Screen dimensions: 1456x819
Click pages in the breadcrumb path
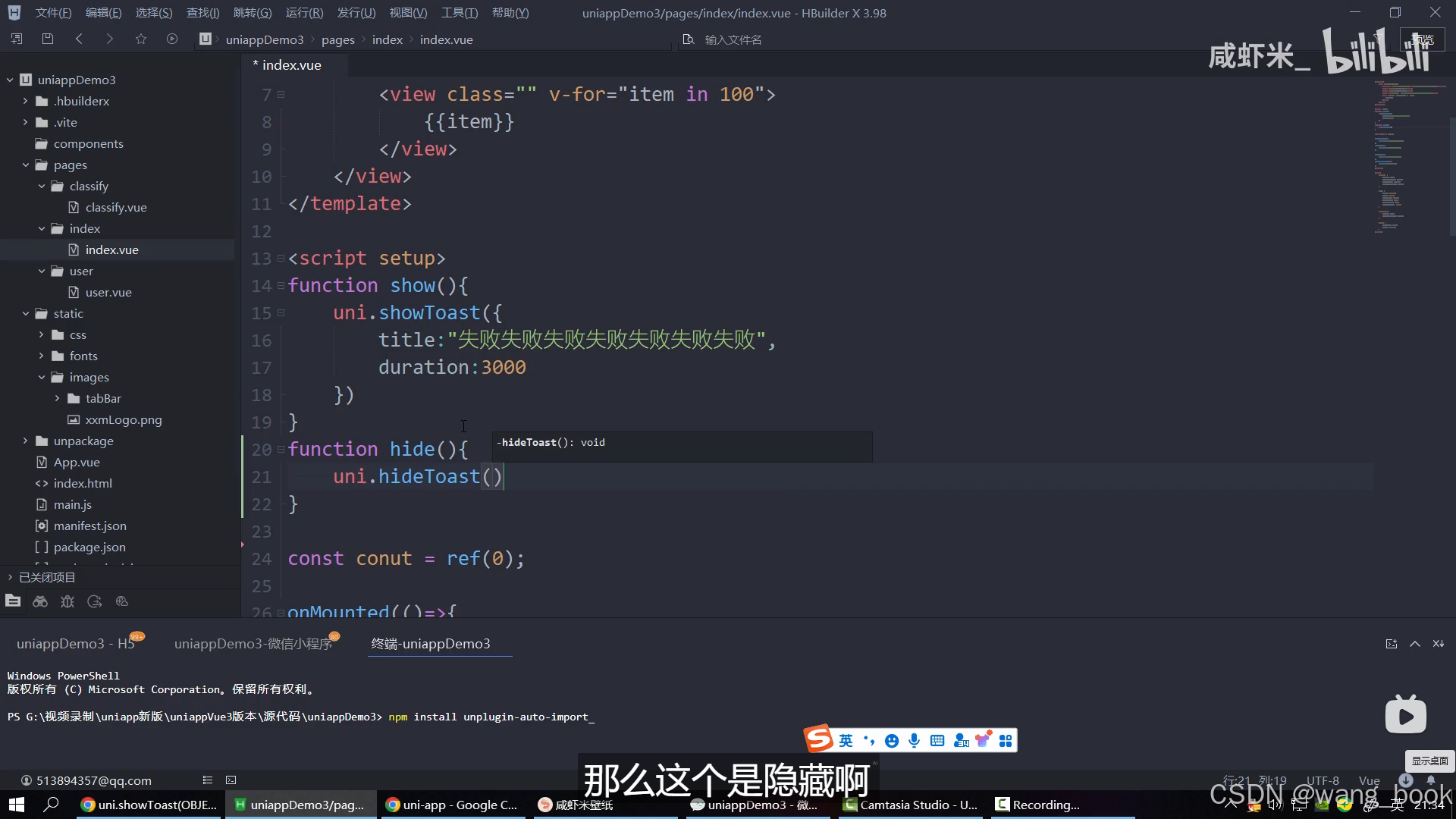(337, 39)
